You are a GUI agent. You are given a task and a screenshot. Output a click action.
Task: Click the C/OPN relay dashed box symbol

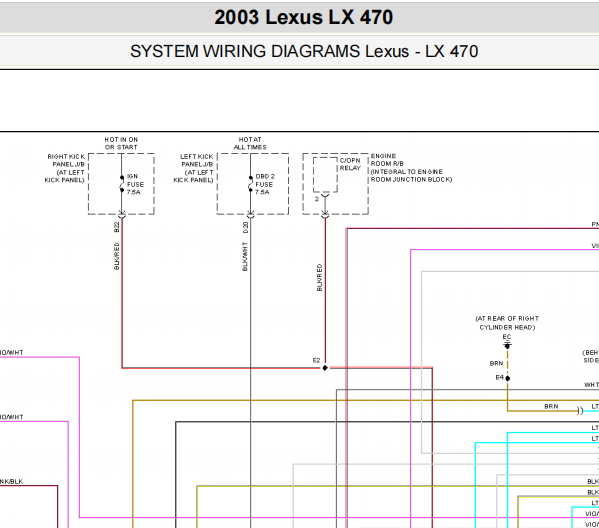point(325,175)
